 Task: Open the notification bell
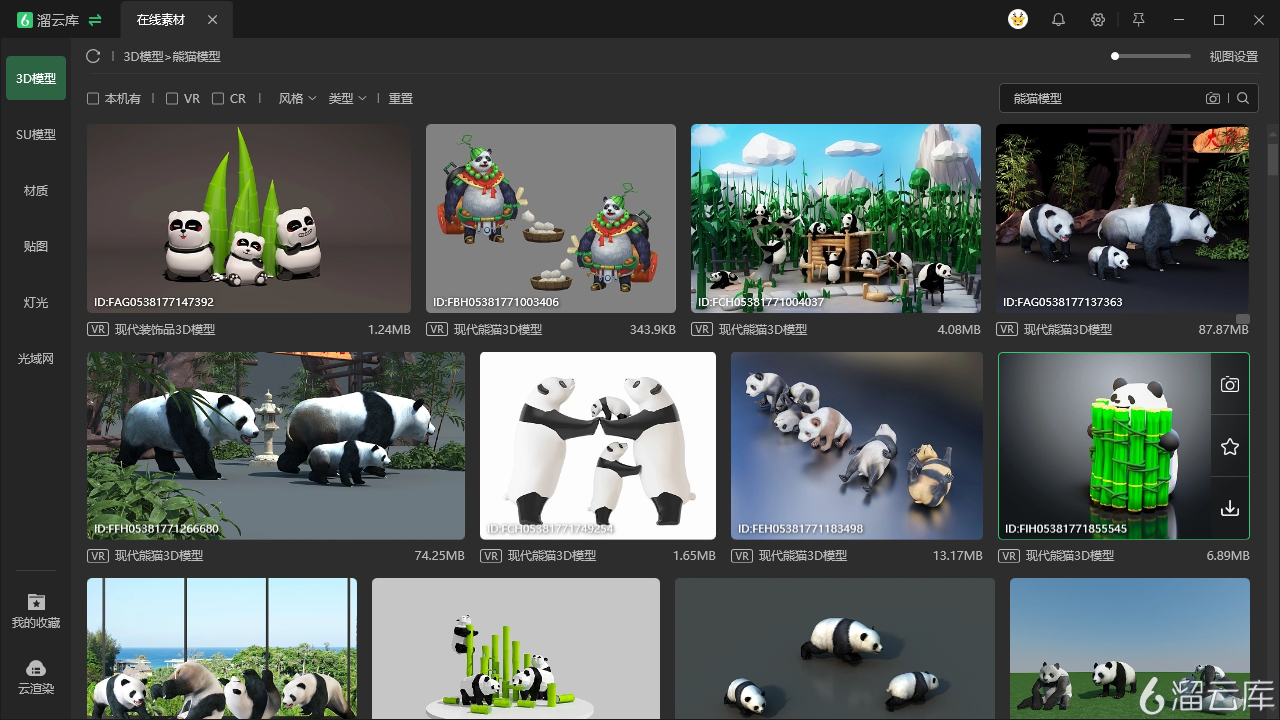click(1058, 20)
